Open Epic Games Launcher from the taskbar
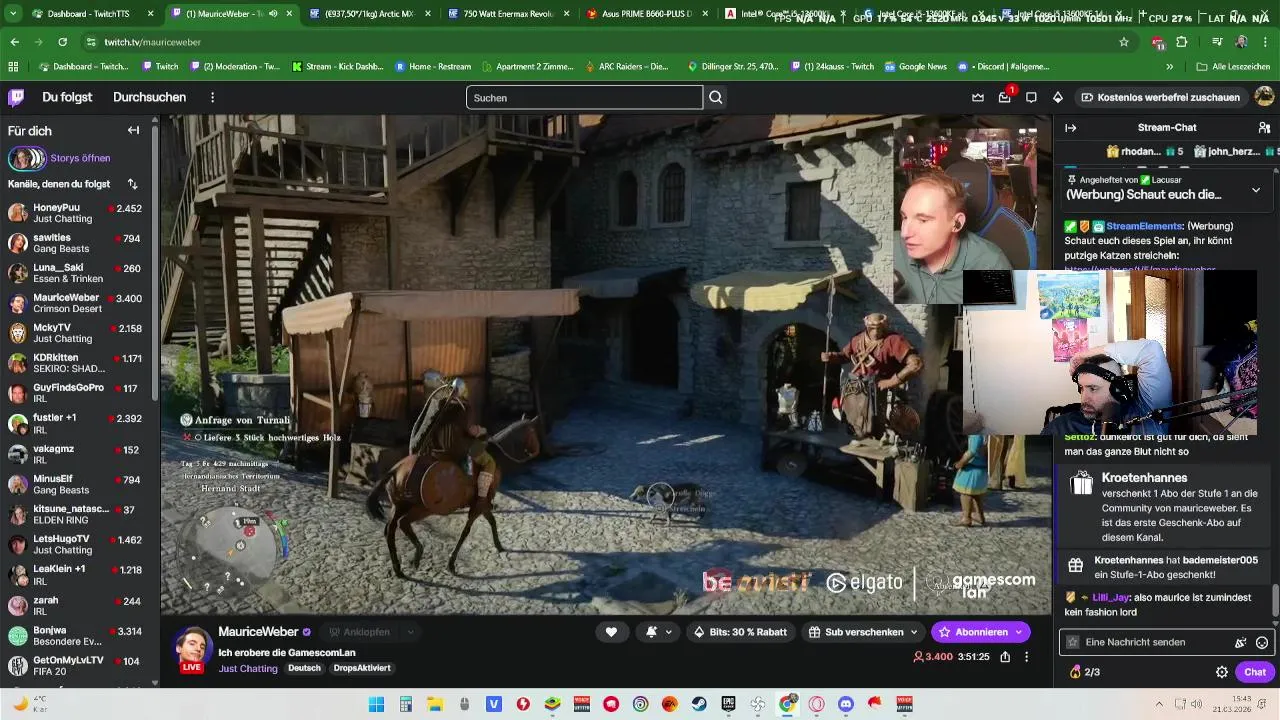The width and height of the screenshot is (1280, 720). click(728, 704)
